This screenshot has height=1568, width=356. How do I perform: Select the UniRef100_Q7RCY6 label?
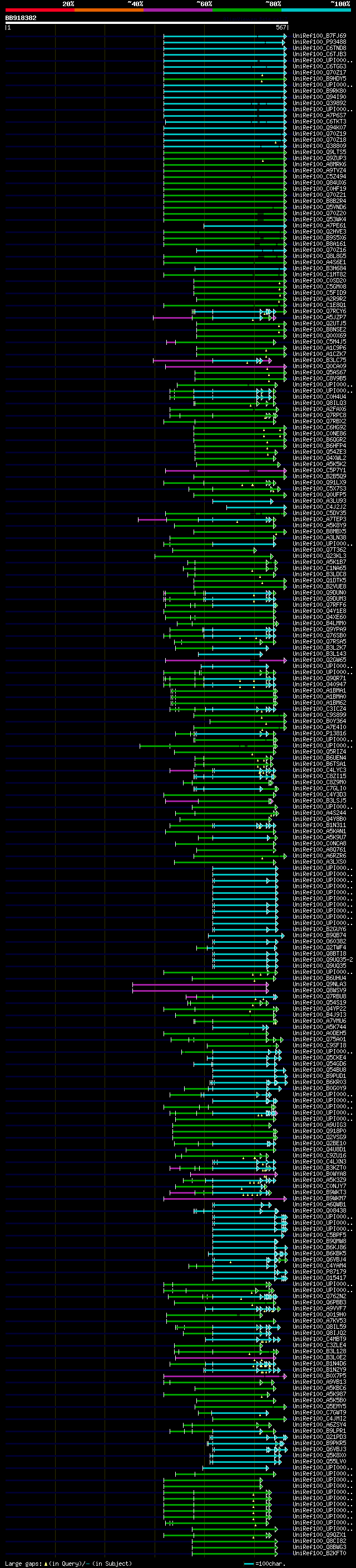tap(319, 311)
